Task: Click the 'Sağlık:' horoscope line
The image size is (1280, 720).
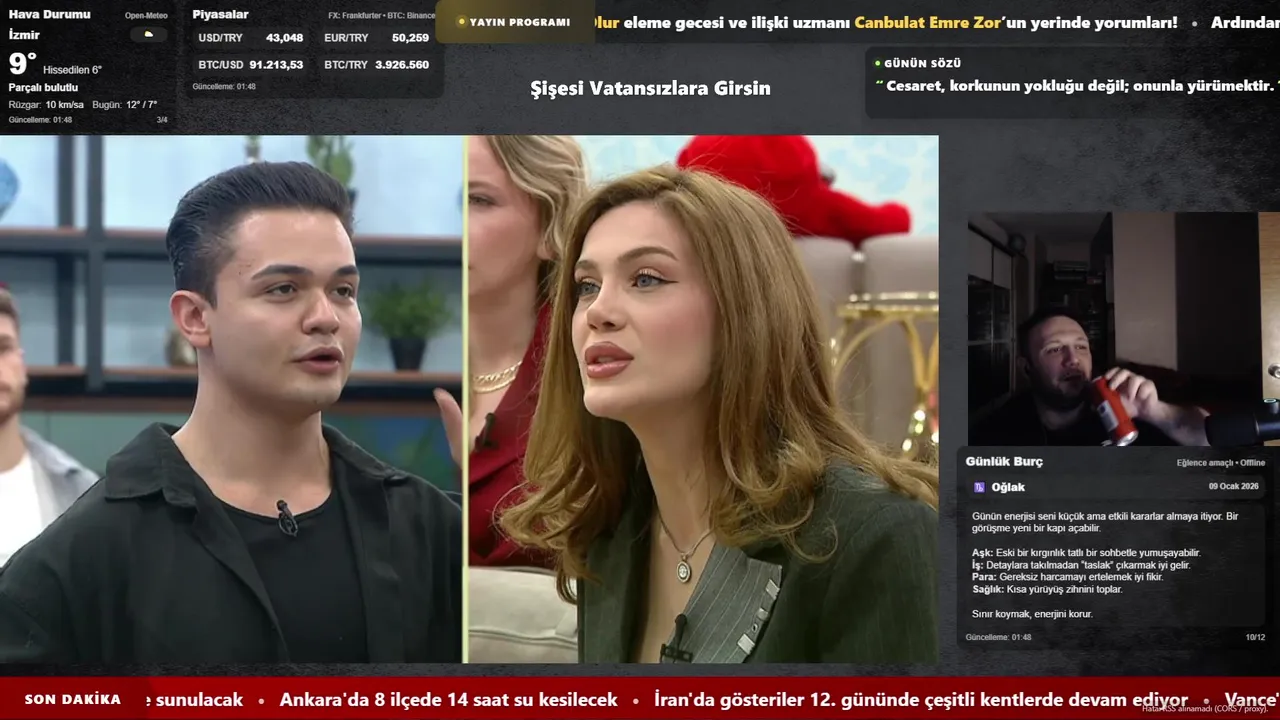Action: coord(1047,589)
